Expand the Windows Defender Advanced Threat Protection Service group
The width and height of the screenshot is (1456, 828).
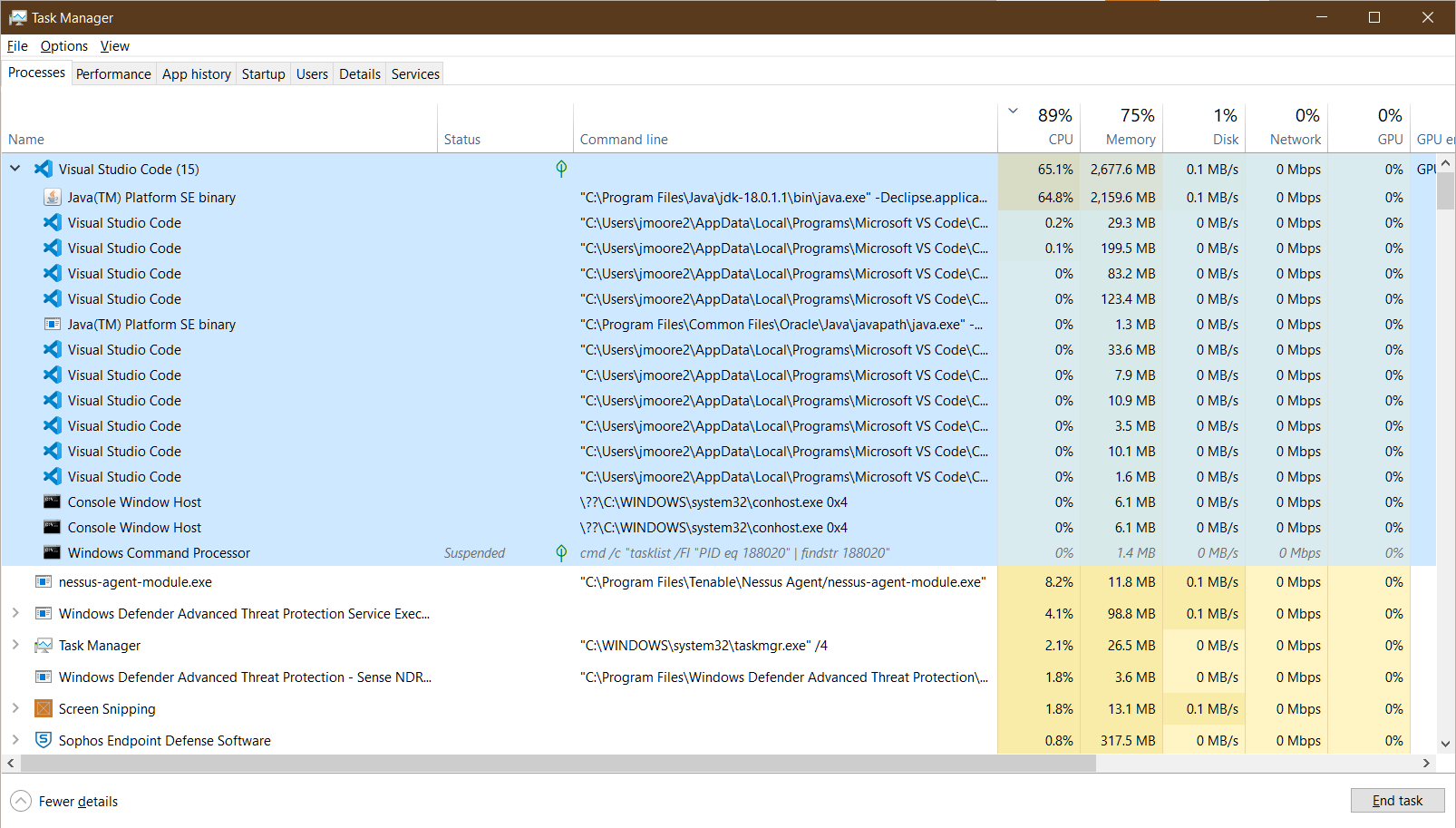15,613
